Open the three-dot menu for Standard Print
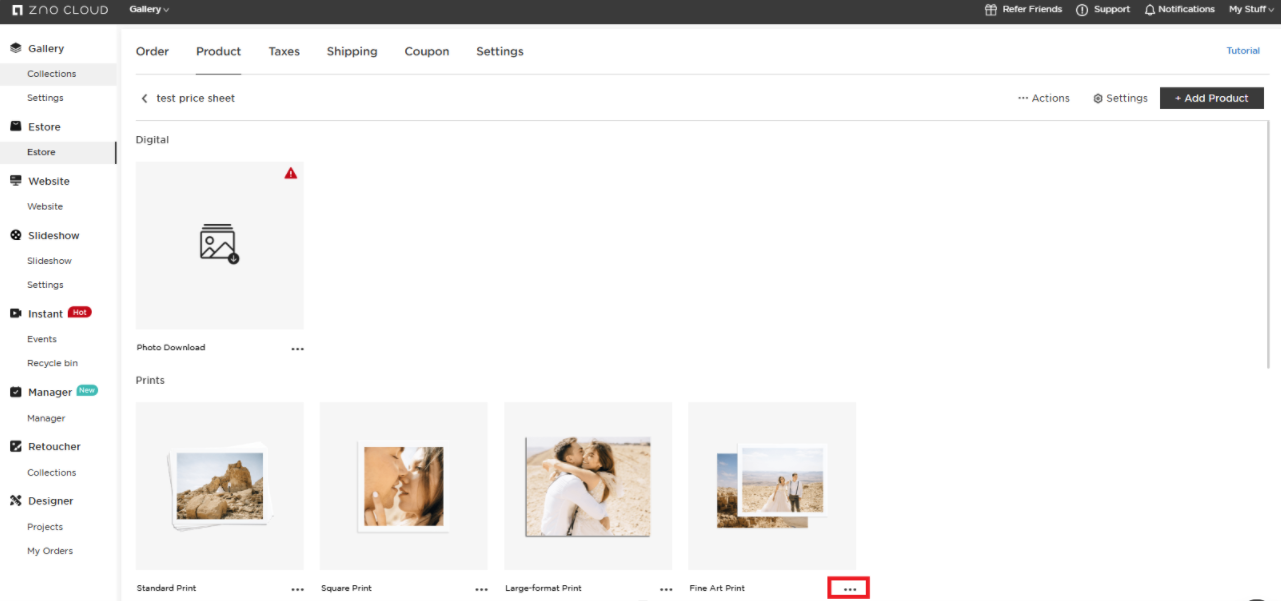 point(297,589)
